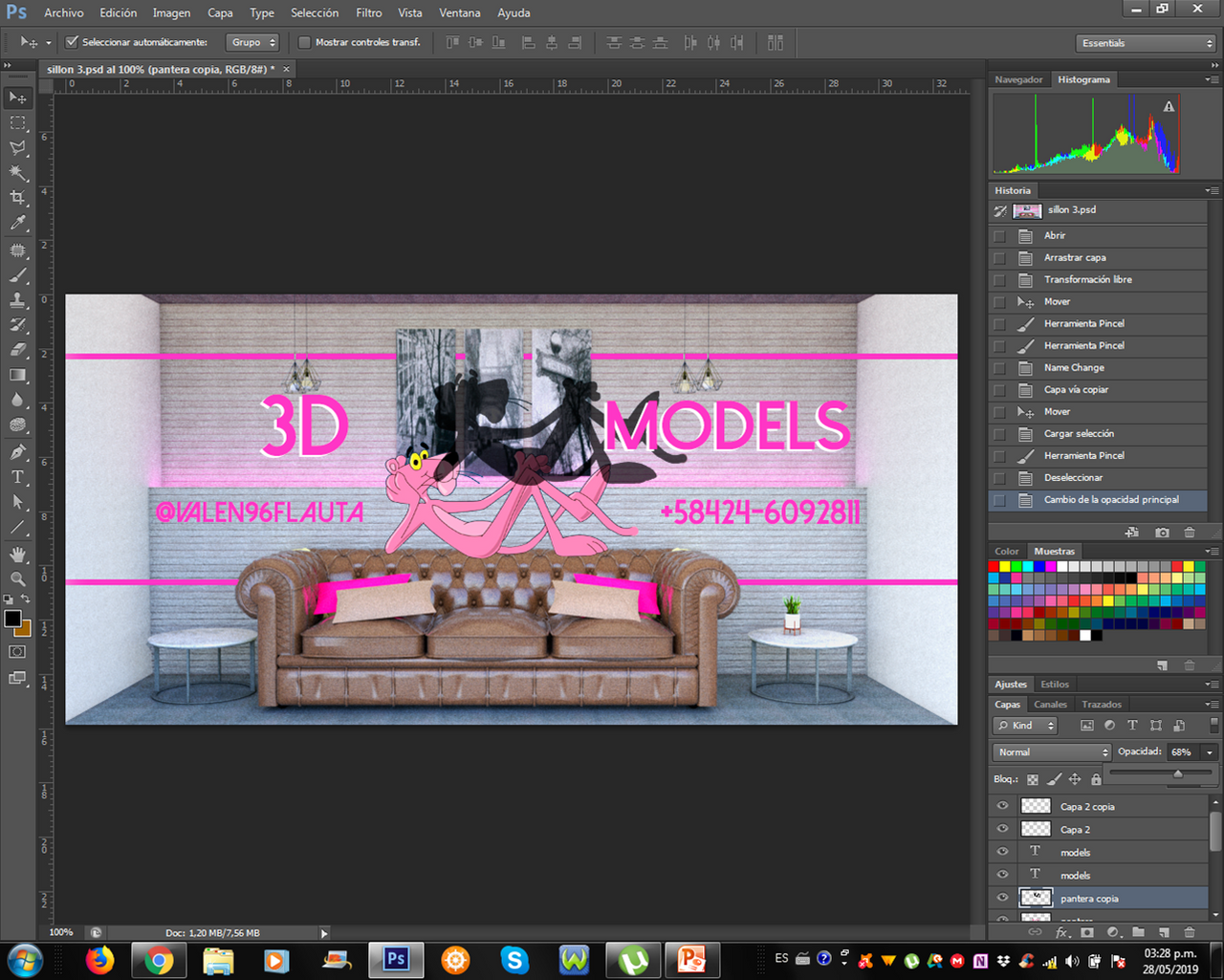Select the Horizontal Type tool

click(17, 477)
